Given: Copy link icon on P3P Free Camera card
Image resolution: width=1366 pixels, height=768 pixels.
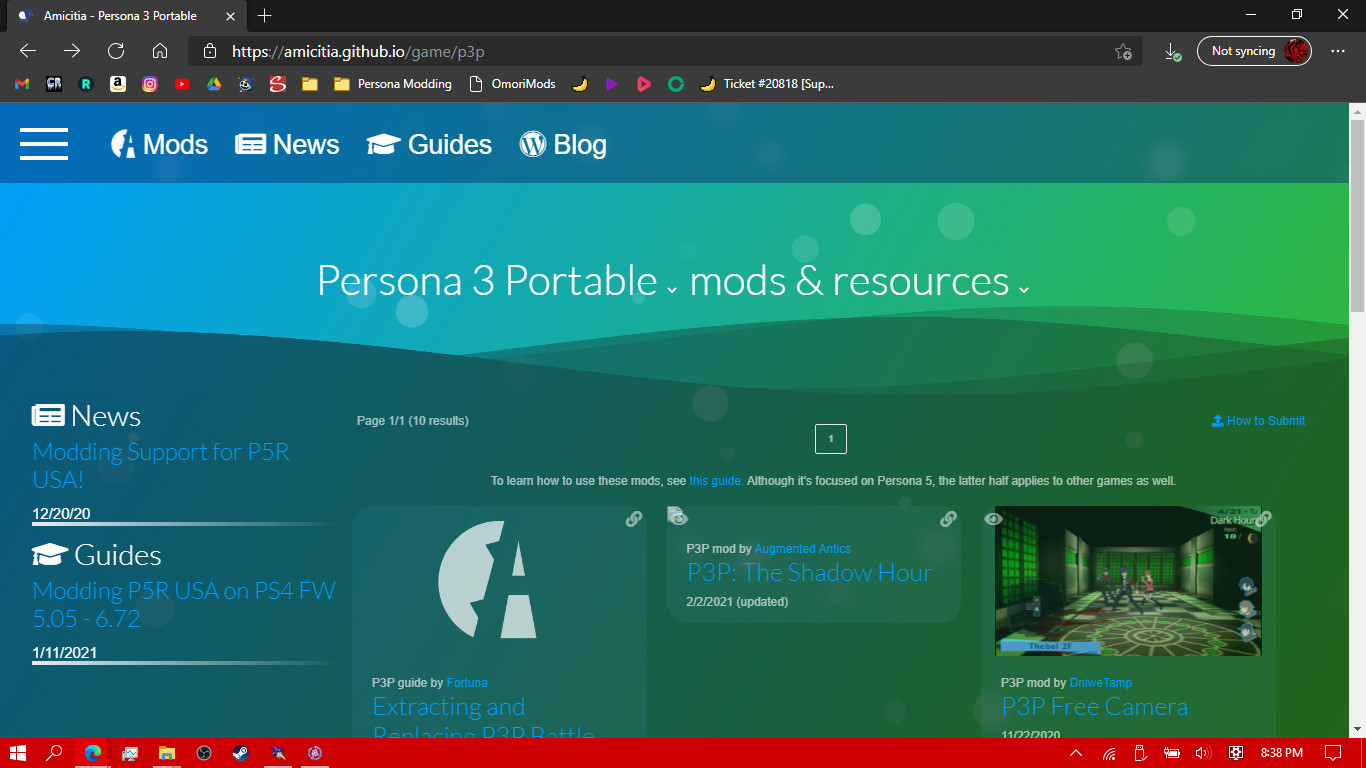Looking at the screenshot, I should 1263,519.
